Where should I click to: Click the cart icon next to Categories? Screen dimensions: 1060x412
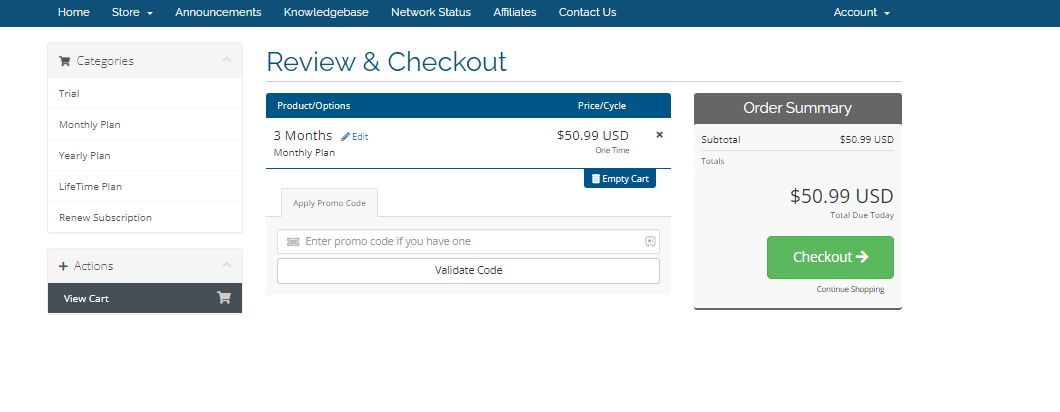pos(65,61)
